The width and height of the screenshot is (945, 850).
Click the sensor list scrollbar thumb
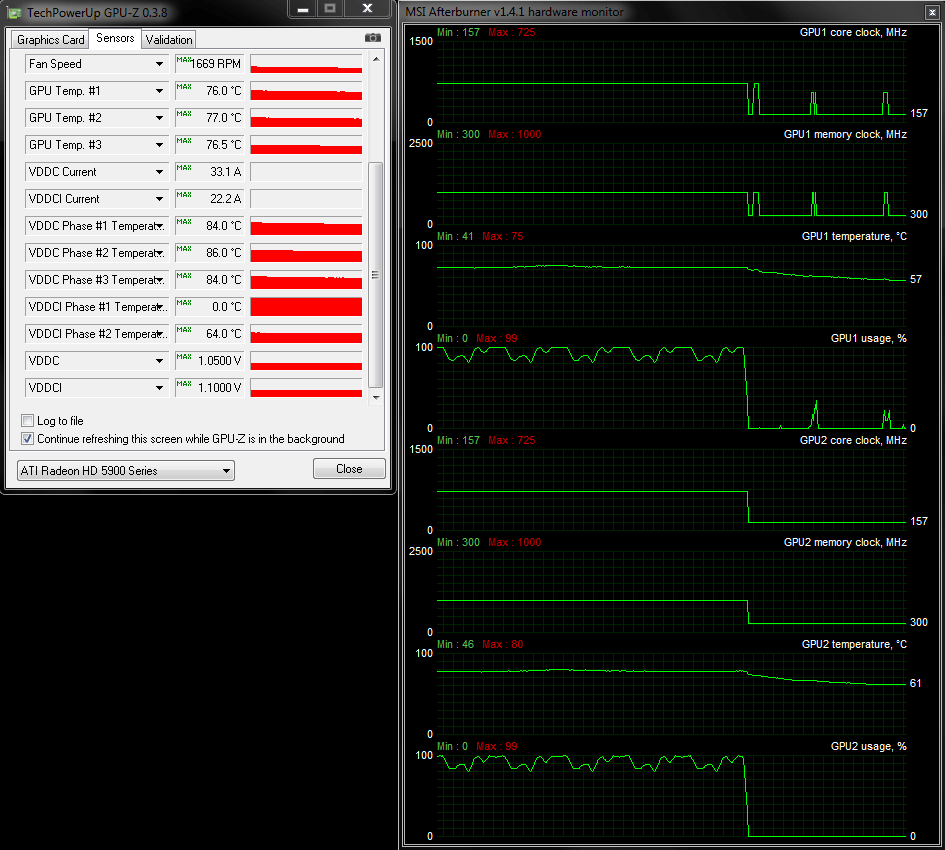(375, 274)
